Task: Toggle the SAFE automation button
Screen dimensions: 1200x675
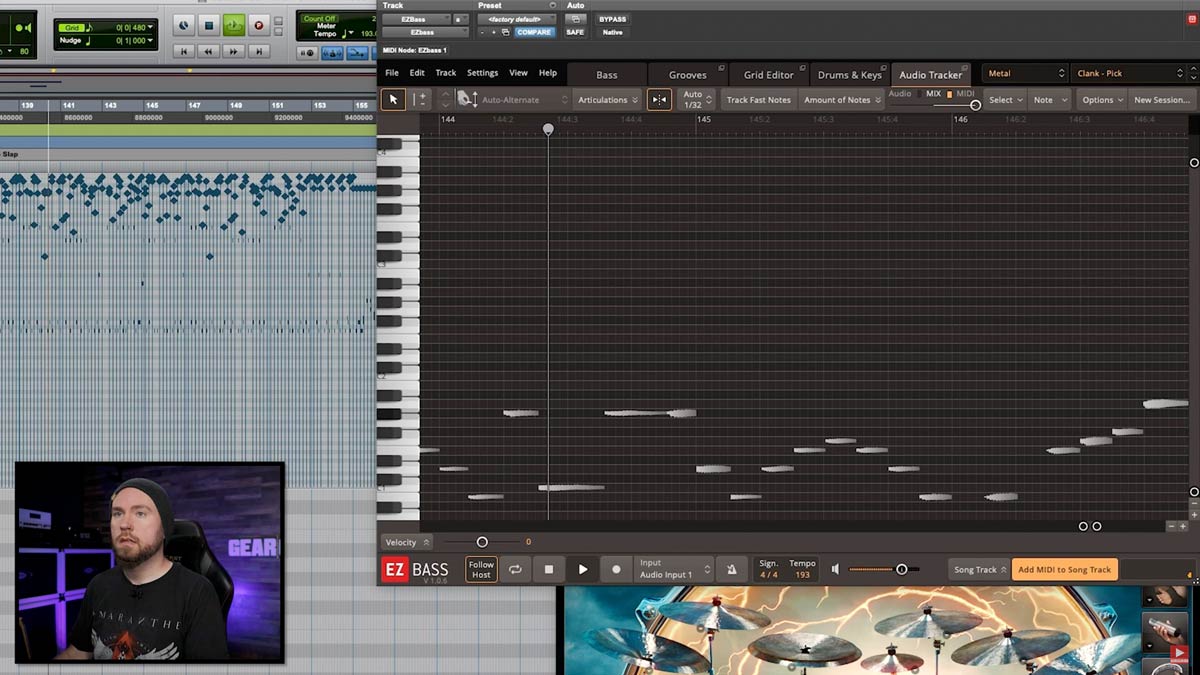Action: point(575,32)
